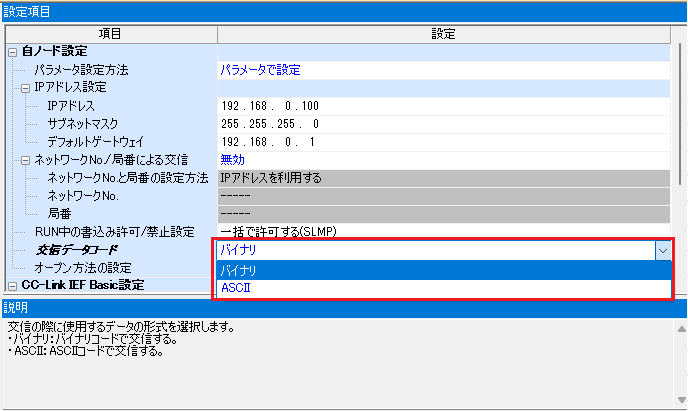Click the 無効 setting value
Viewport: 688px width, 411px height.
pyautogui.click(x=232, y=160)
